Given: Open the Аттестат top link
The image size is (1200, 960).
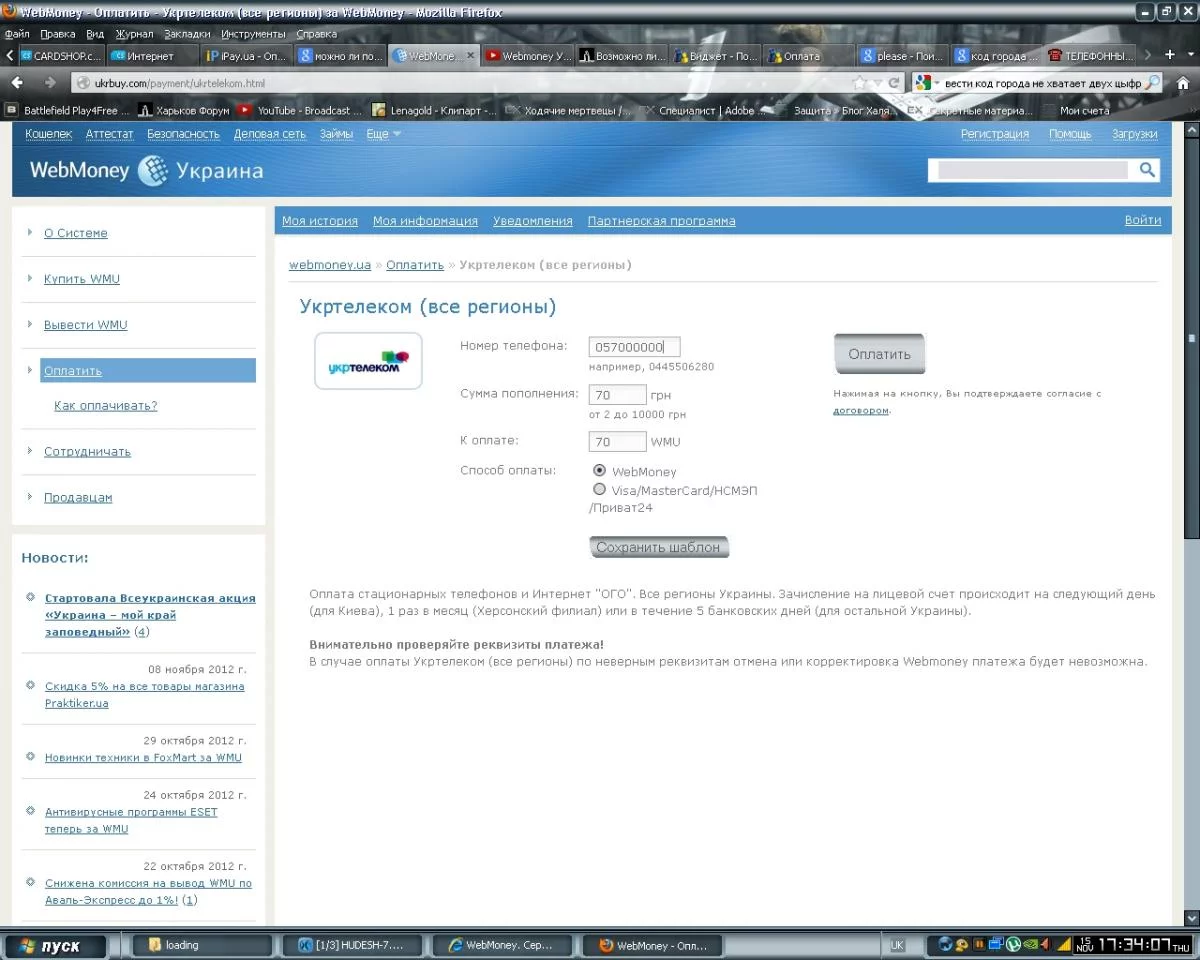Looking at the screenshot, I should click(x=109, y=134).
